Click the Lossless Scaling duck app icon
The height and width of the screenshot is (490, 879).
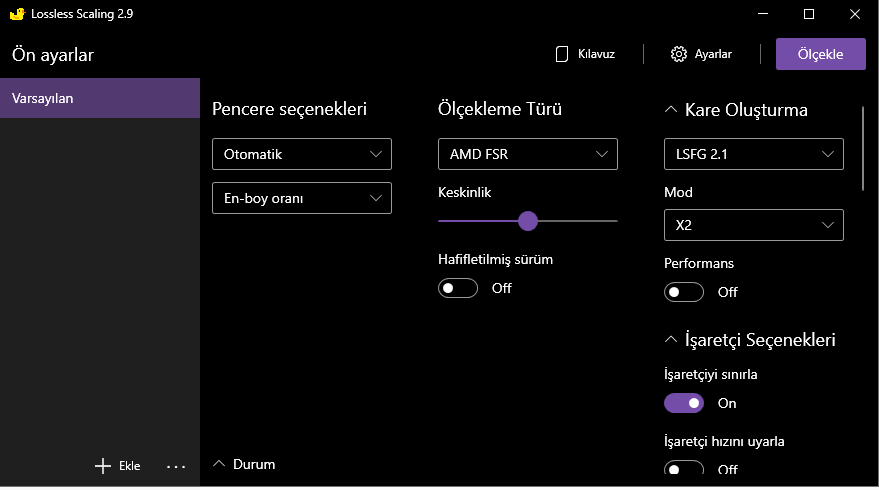point(17,14)
